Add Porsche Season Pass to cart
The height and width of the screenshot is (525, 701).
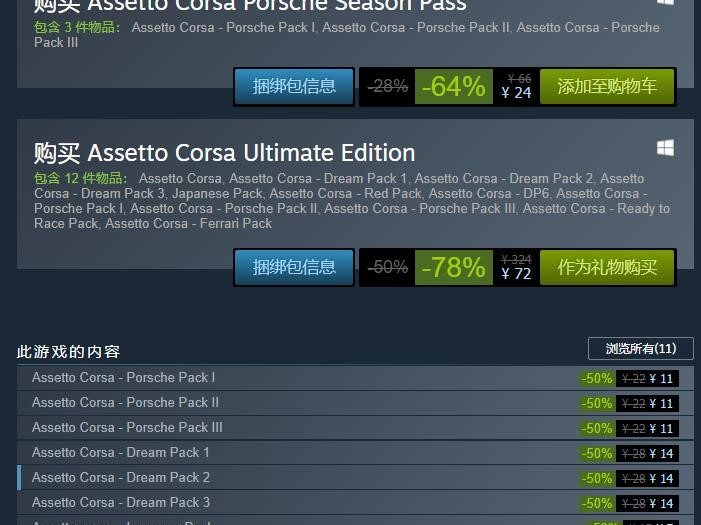coord(607,86)
